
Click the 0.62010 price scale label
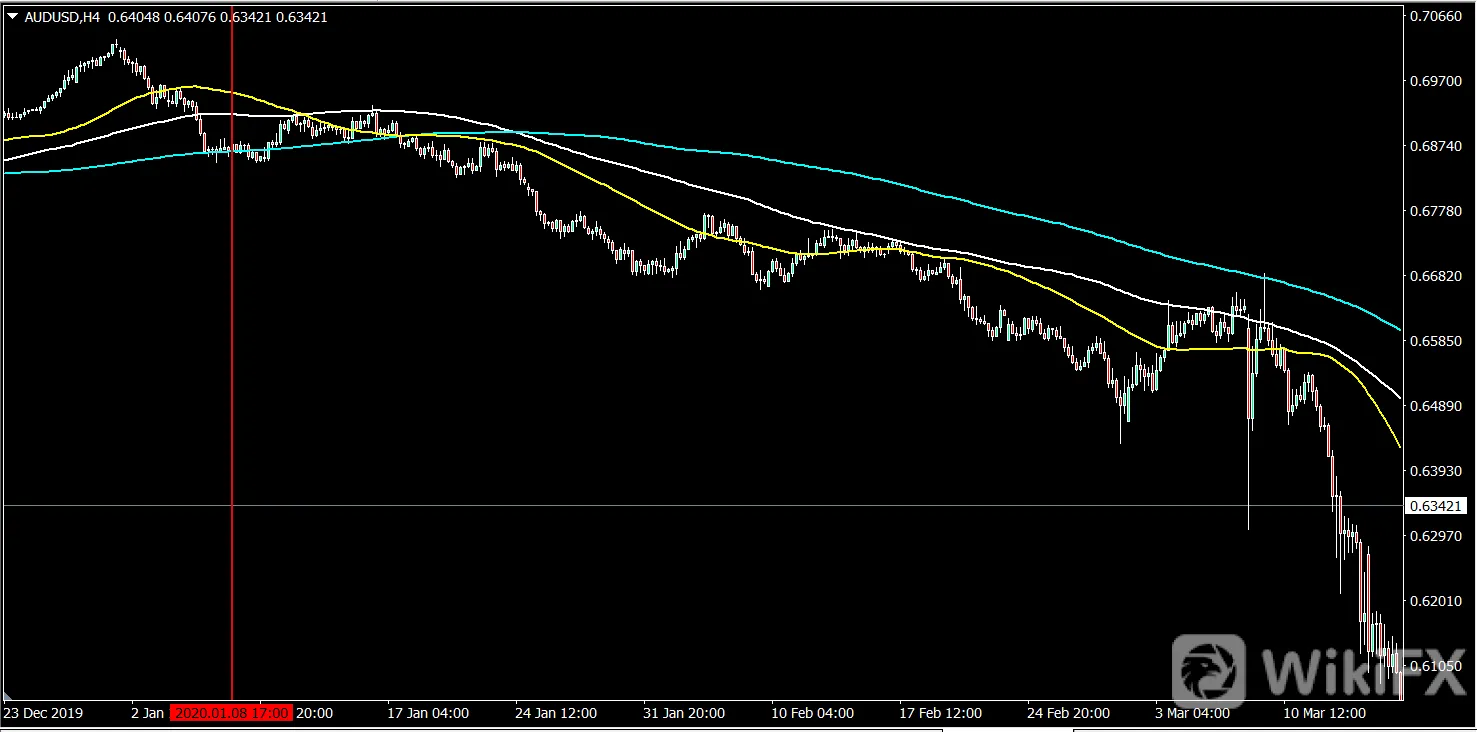click(x=1435, y=601)
